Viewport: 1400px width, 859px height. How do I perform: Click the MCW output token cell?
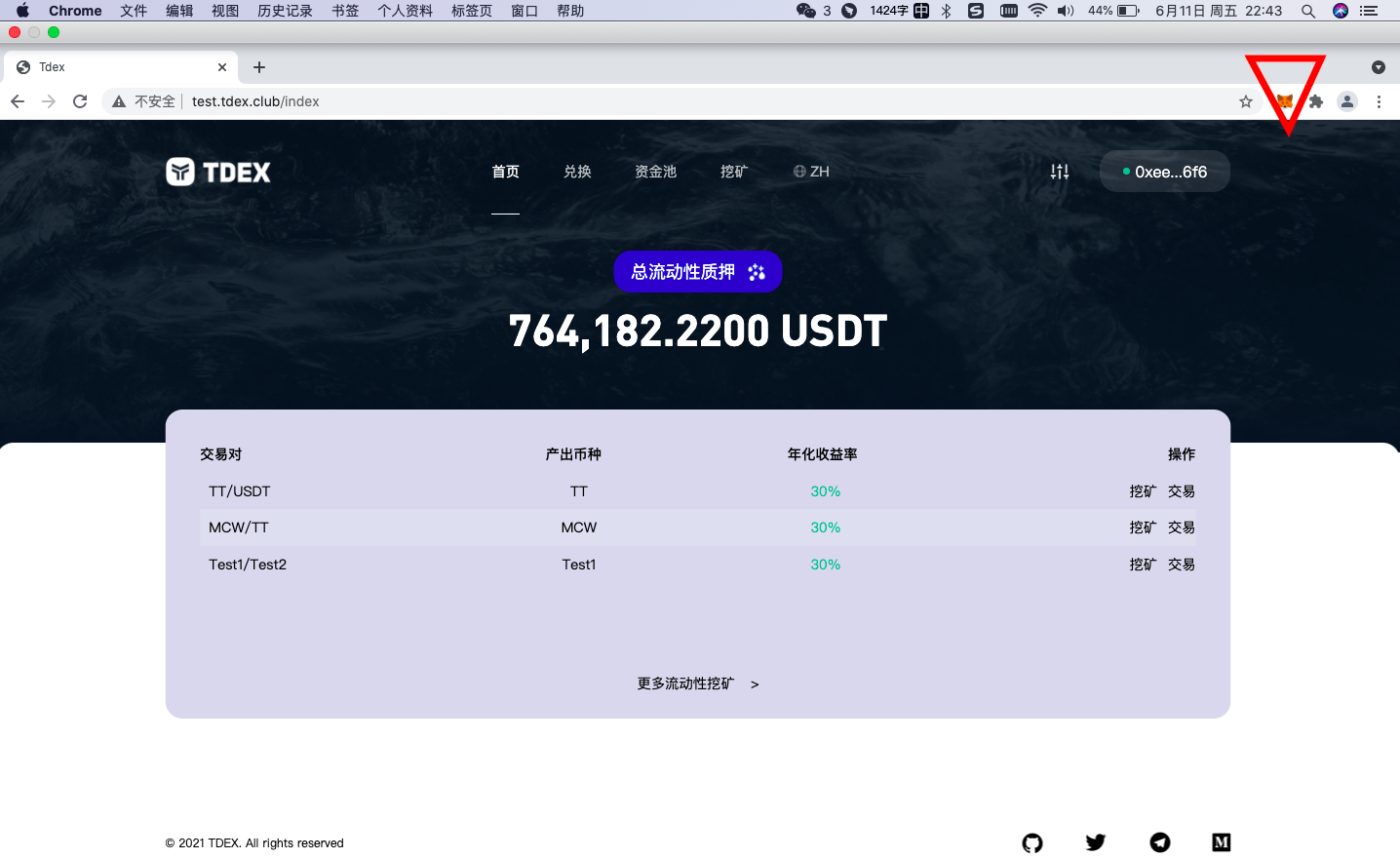tap(579, 527)
